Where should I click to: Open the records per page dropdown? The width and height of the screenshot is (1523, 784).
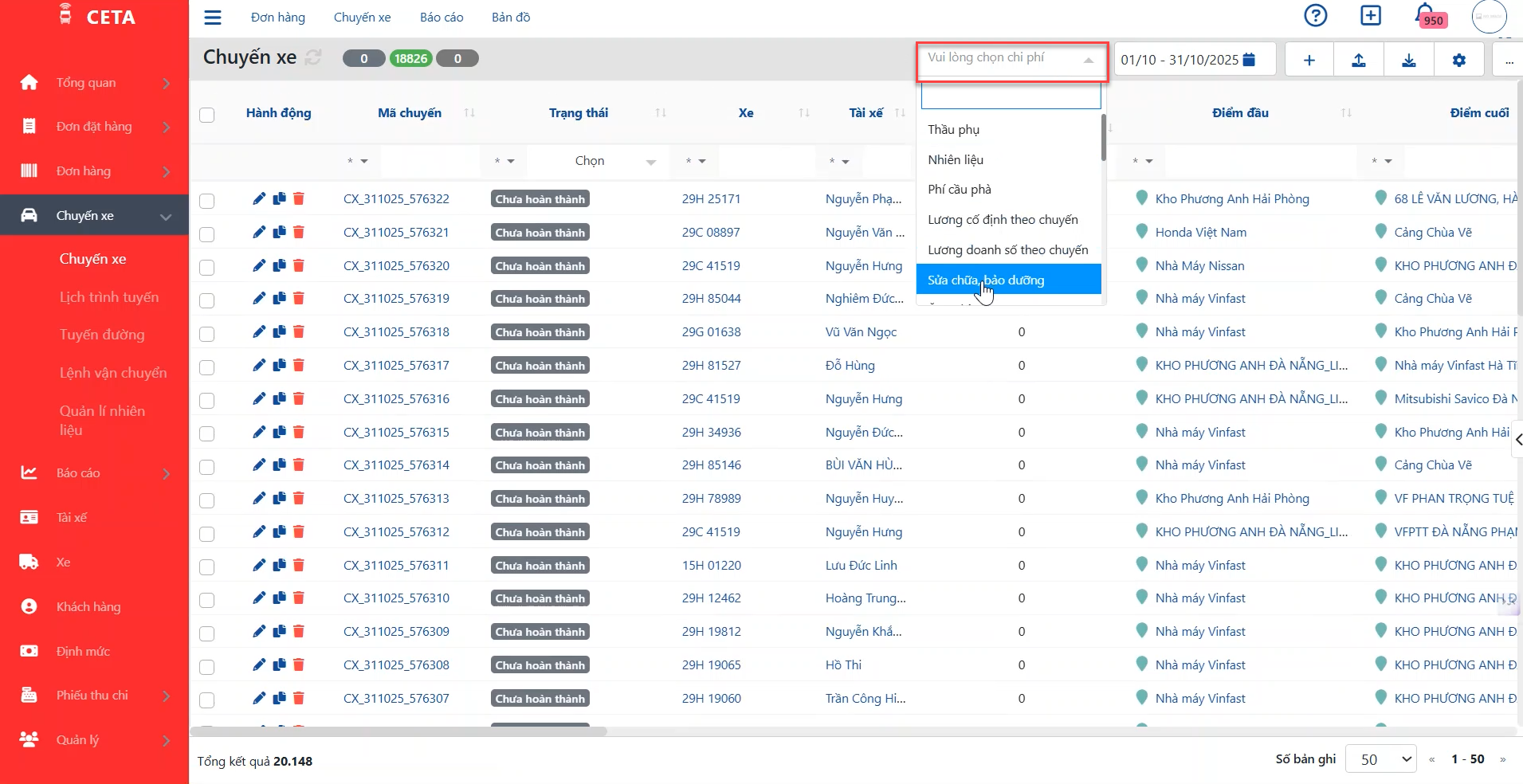coord(1380,759)
